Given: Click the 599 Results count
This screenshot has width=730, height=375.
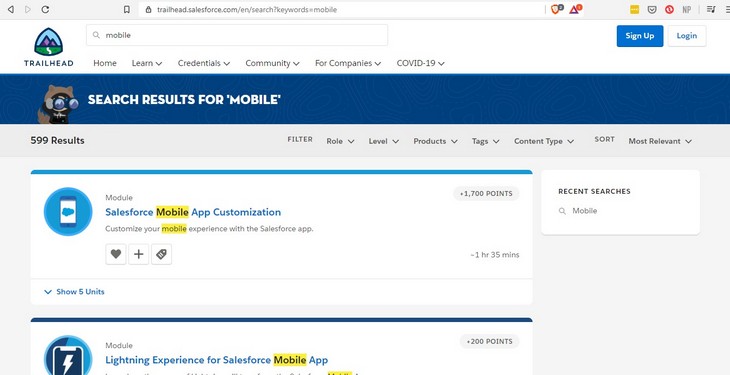Looking at the screenshot, I should (57, 140).
